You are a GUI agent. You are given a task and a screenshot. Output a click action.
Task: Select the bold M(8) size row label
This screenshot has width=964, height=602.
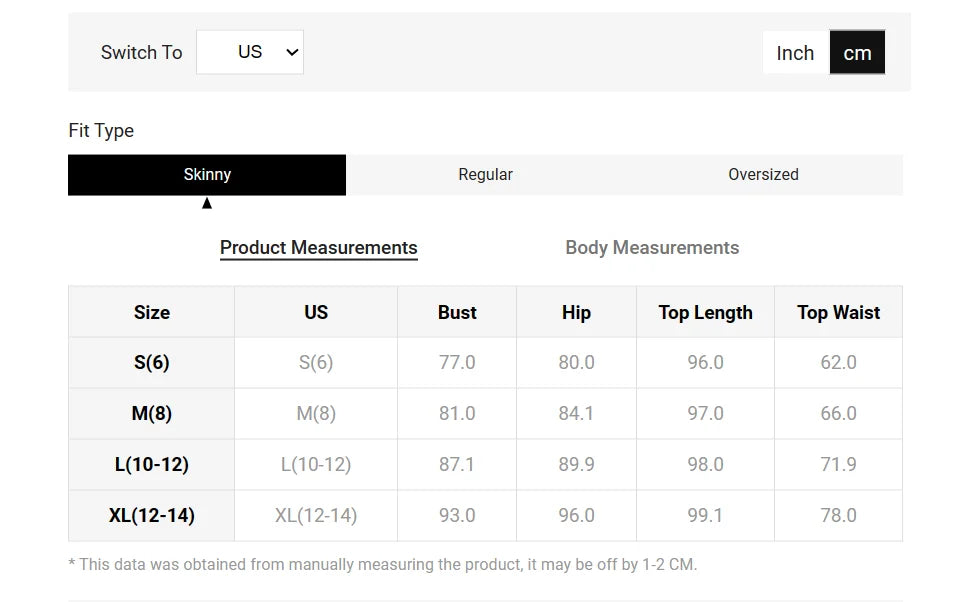pyautogui.click(x=152, y=414)
